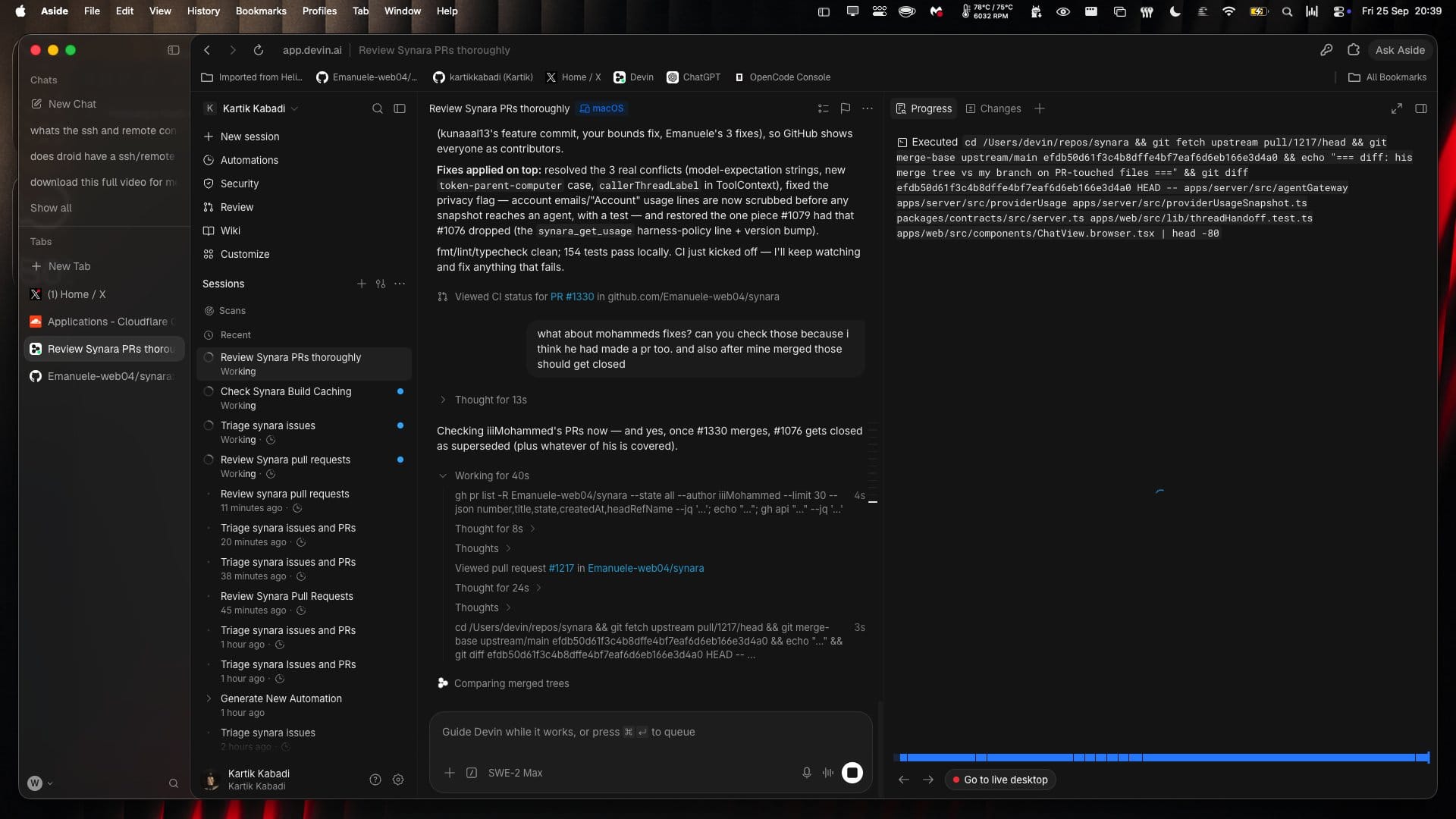Open the composer slash command icon

(x=472, y=773)
